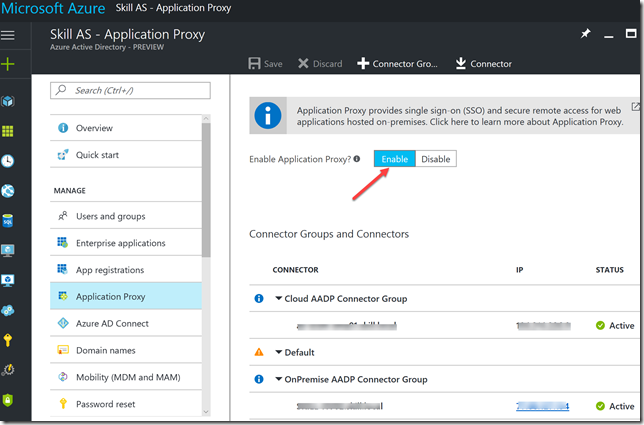Image resolution: width=644 pixels, height=425 pixels.
Task: Click the Search input field
Action: pyautogui.click(x=130, y=90)
